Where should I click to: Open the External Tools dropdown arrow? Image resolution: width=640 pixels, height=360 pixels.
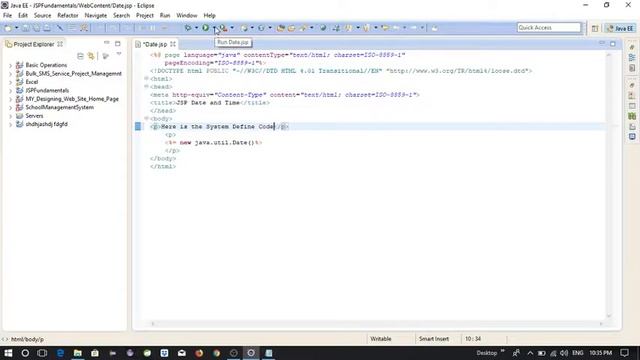click(x=232, y=28)
